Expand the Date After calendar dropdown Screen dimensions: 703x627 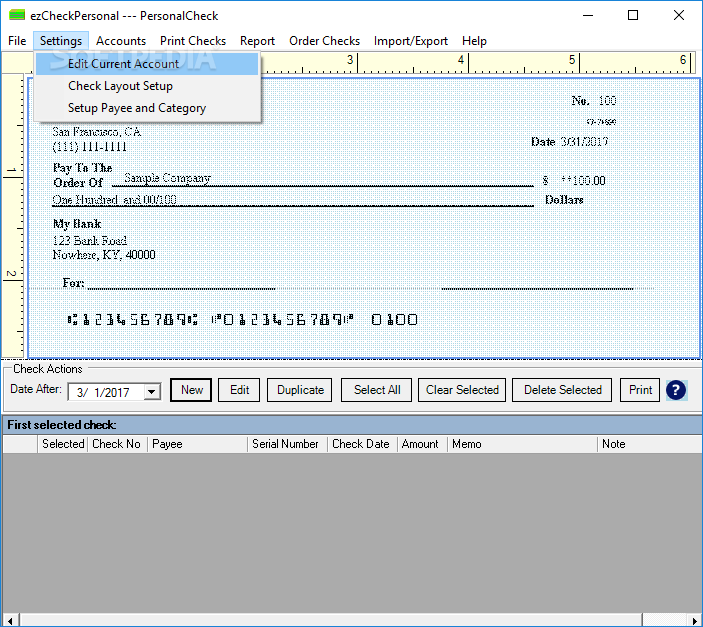coord(152,392)
